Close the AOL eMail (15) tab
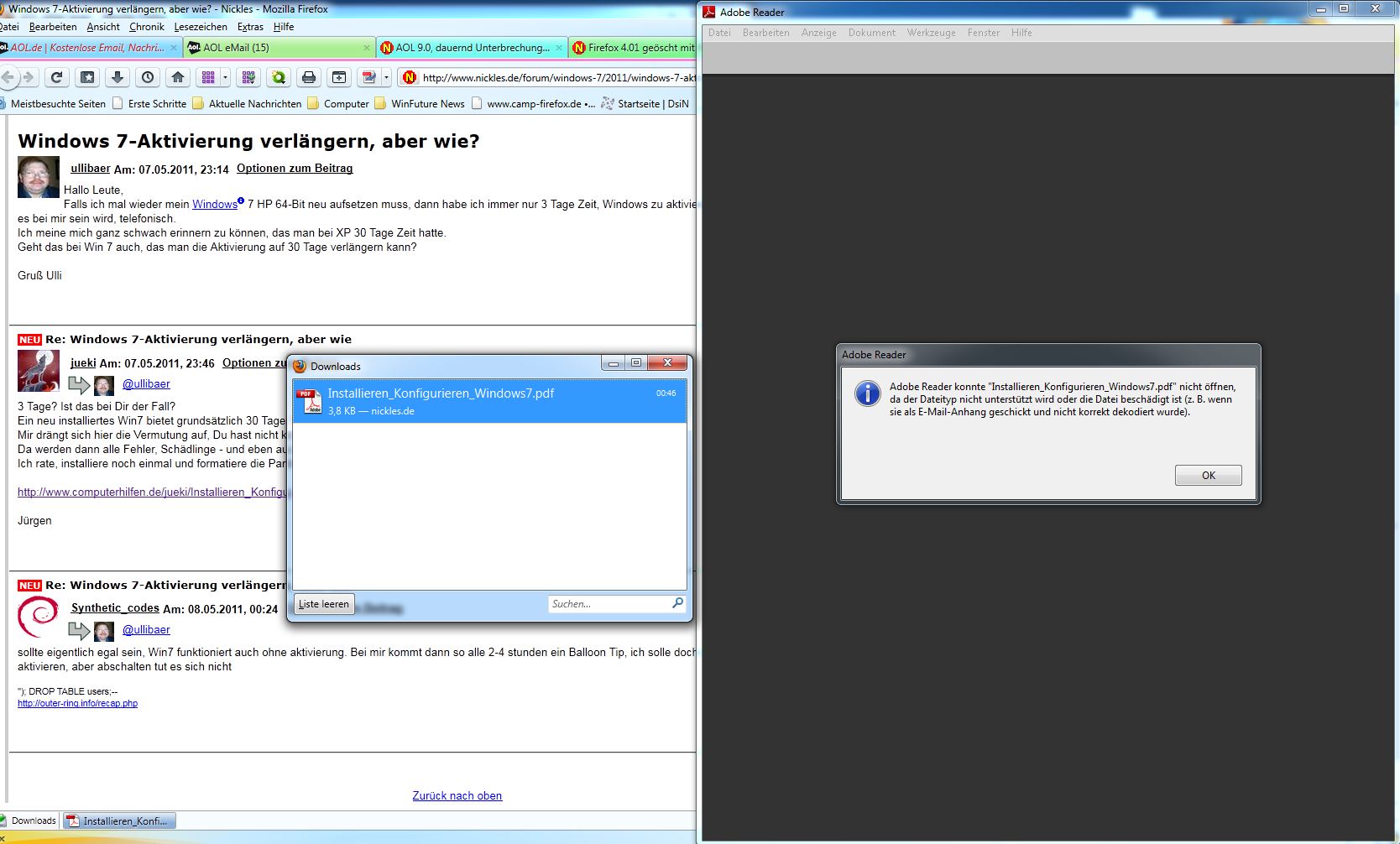Image resolution: width=1400 pixels, height=844 pixels. [367, 48]
